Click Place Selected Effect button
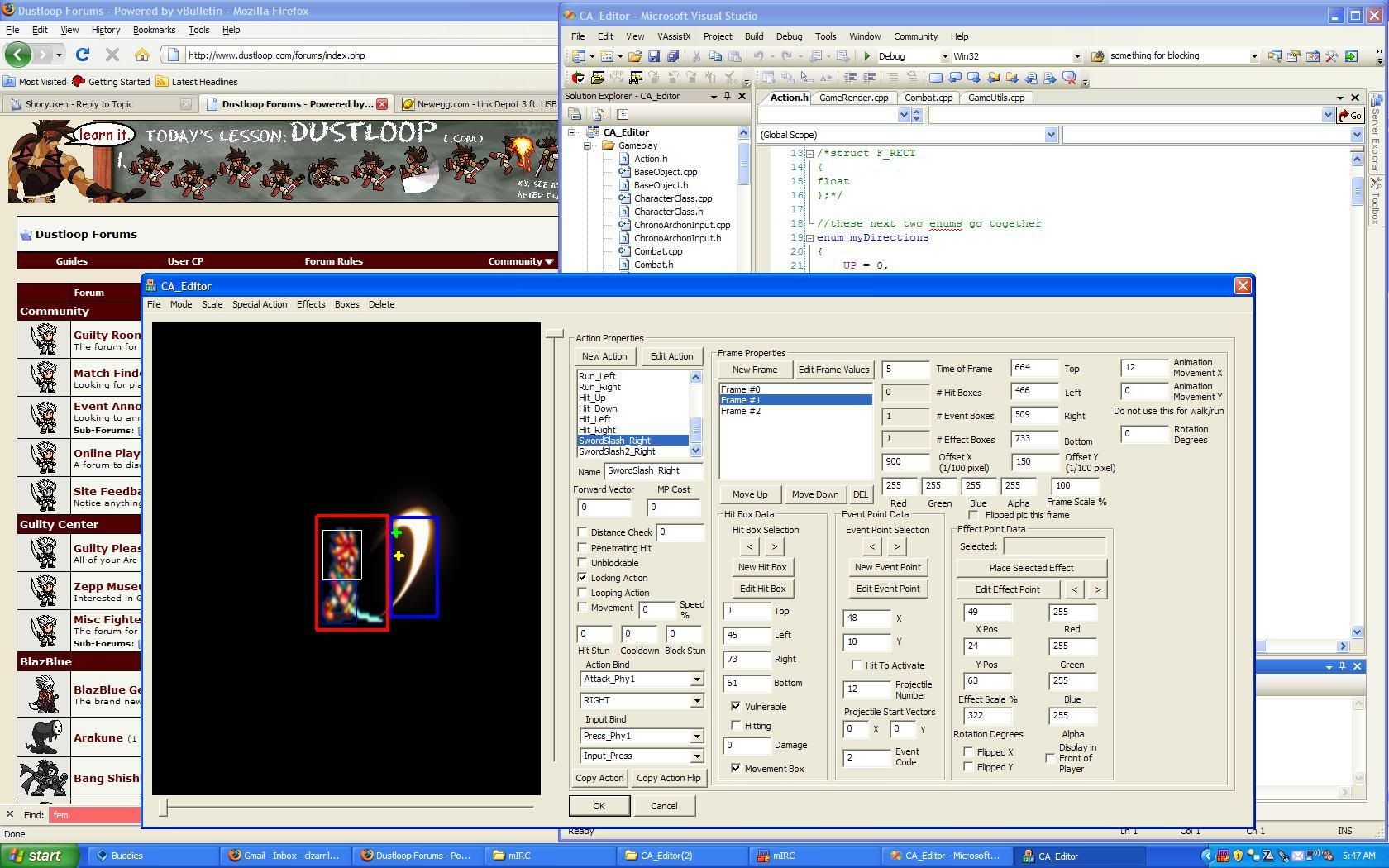The image size is (1389, 868). 1031,568
